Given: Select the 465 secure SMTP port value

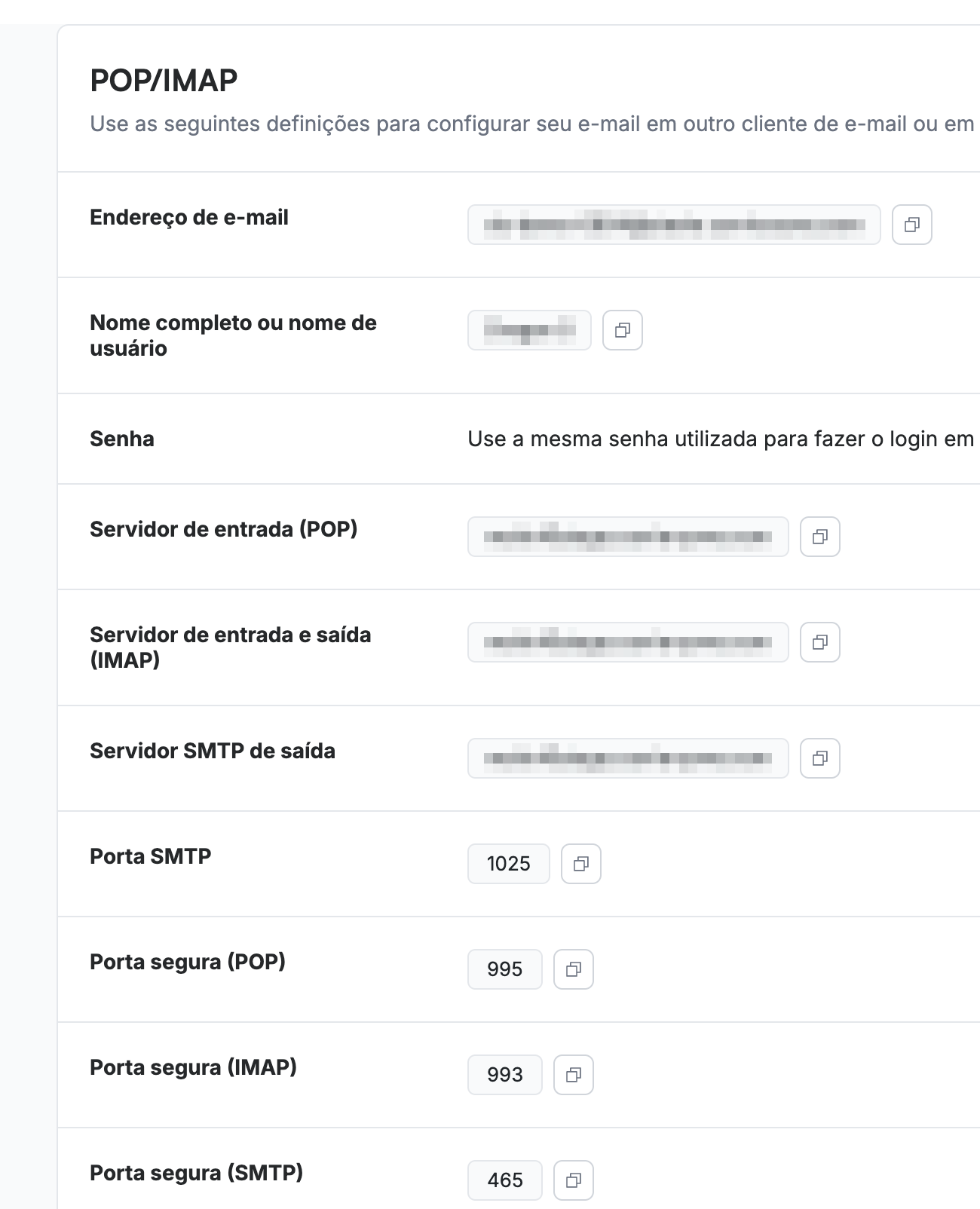Looking at the screenshot, I should click(x=505, y=1180).
